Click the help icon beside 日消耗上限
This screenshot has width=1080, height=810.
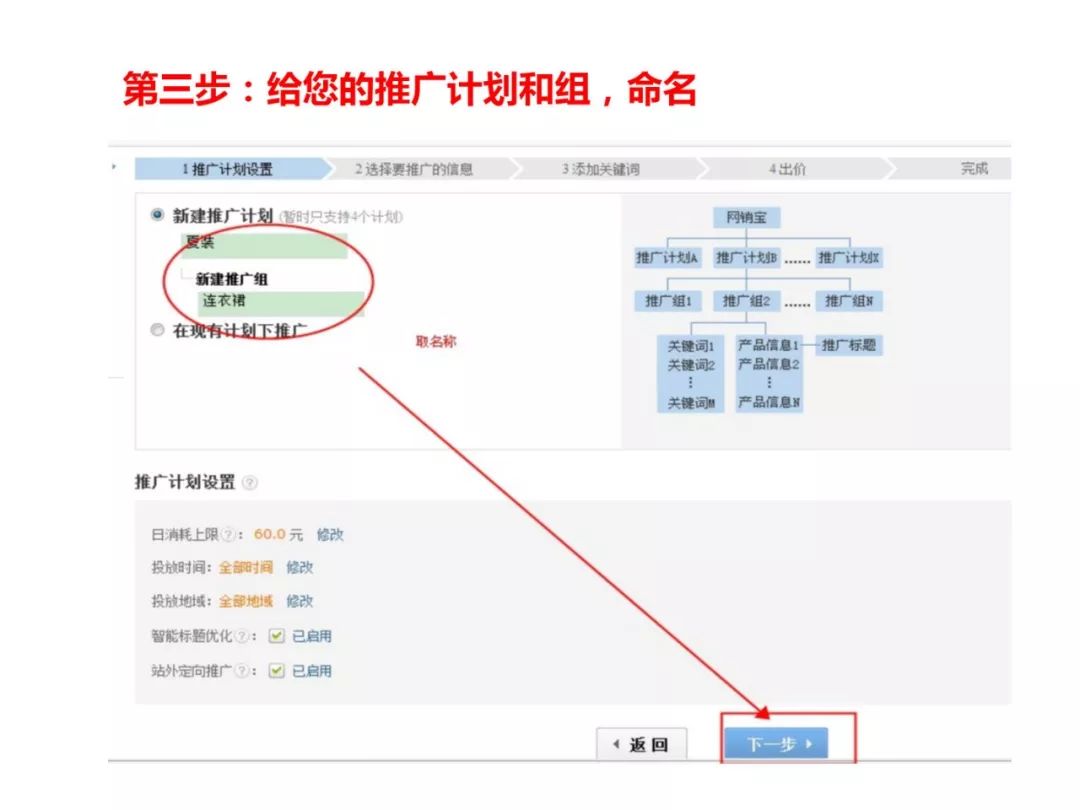click(228, 535)
